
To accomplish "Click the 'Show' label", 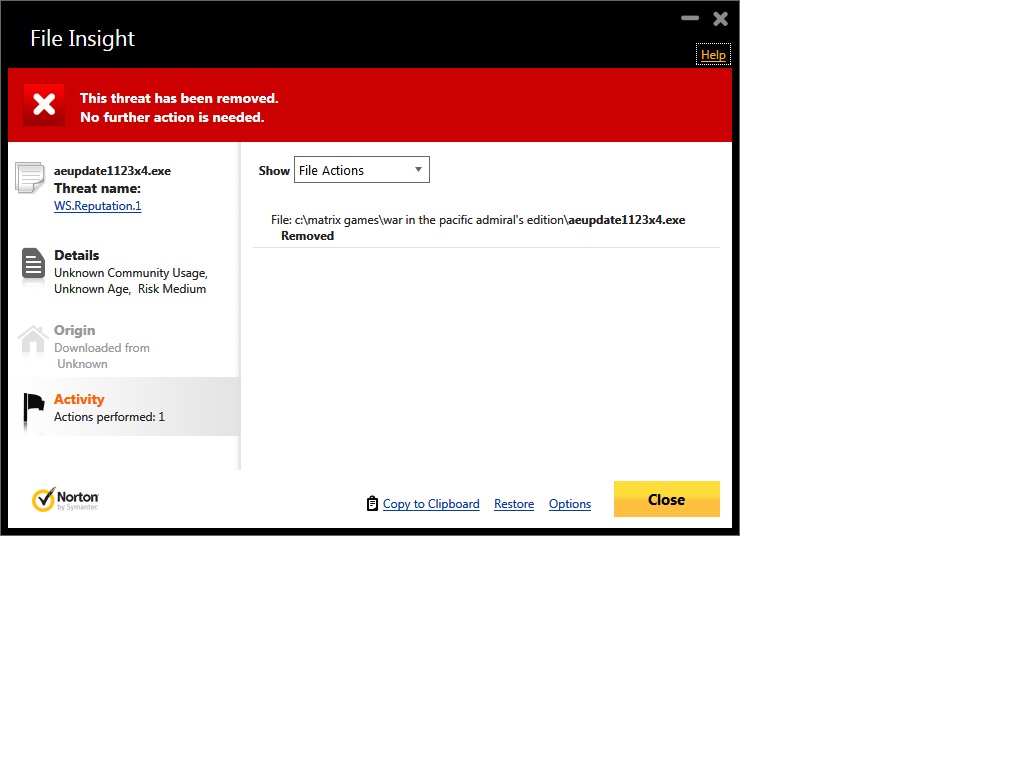I will pos(274,171).
